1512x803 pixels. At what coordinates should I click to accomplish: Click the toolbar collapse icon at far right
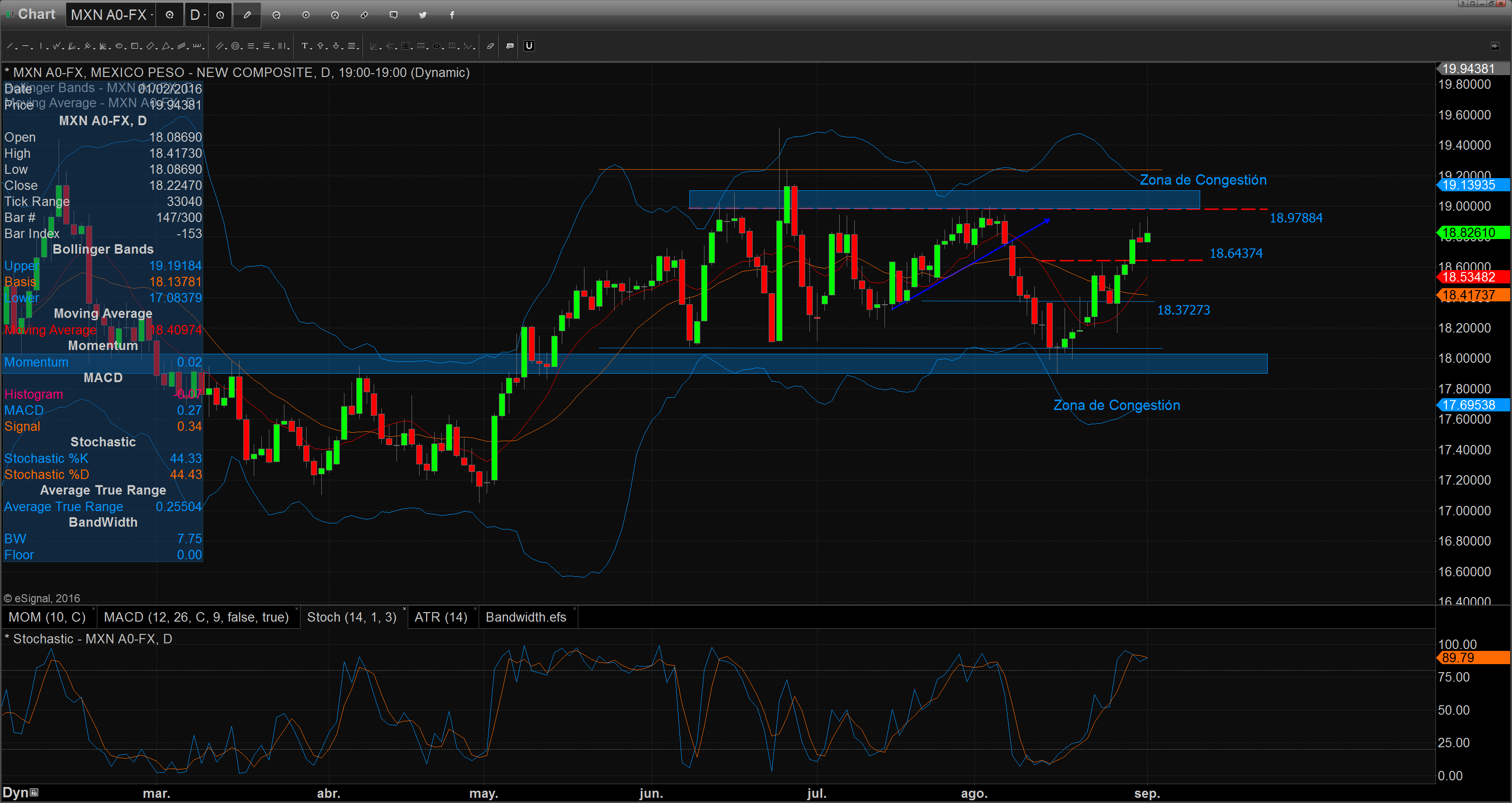click(x=1495, y=46)
